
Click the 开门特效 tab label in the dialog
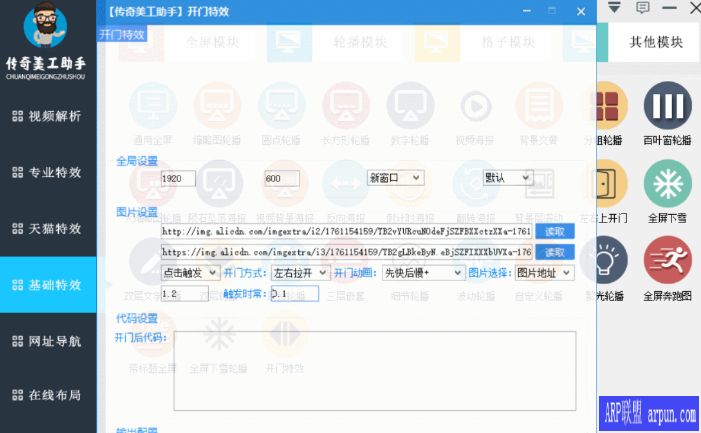122,34
